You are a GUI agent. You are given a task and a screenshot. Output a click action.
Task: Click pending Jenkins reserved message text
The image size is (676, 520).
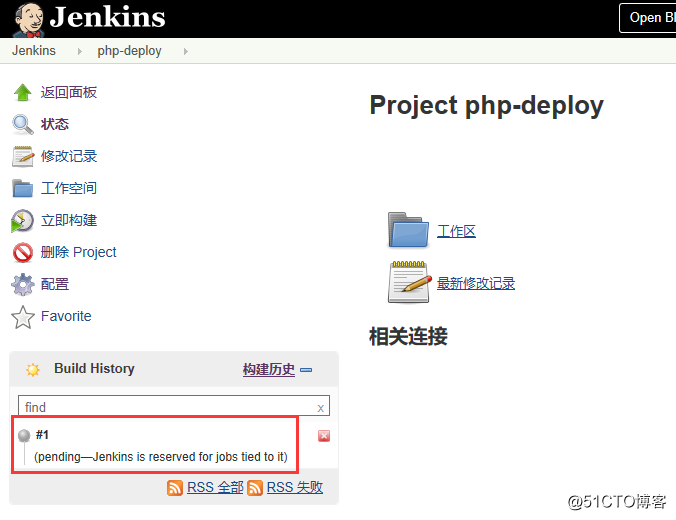[x=161, y=457]
